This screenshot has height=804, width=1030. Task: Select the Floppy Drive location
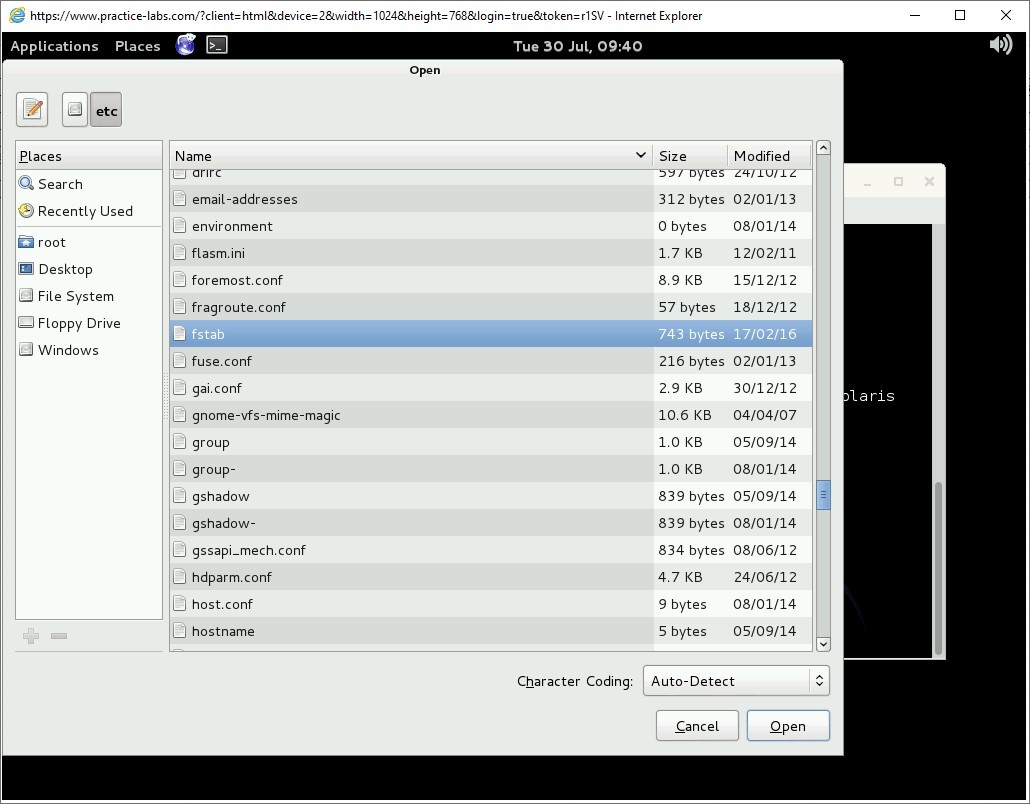click(x=79, y=323)
